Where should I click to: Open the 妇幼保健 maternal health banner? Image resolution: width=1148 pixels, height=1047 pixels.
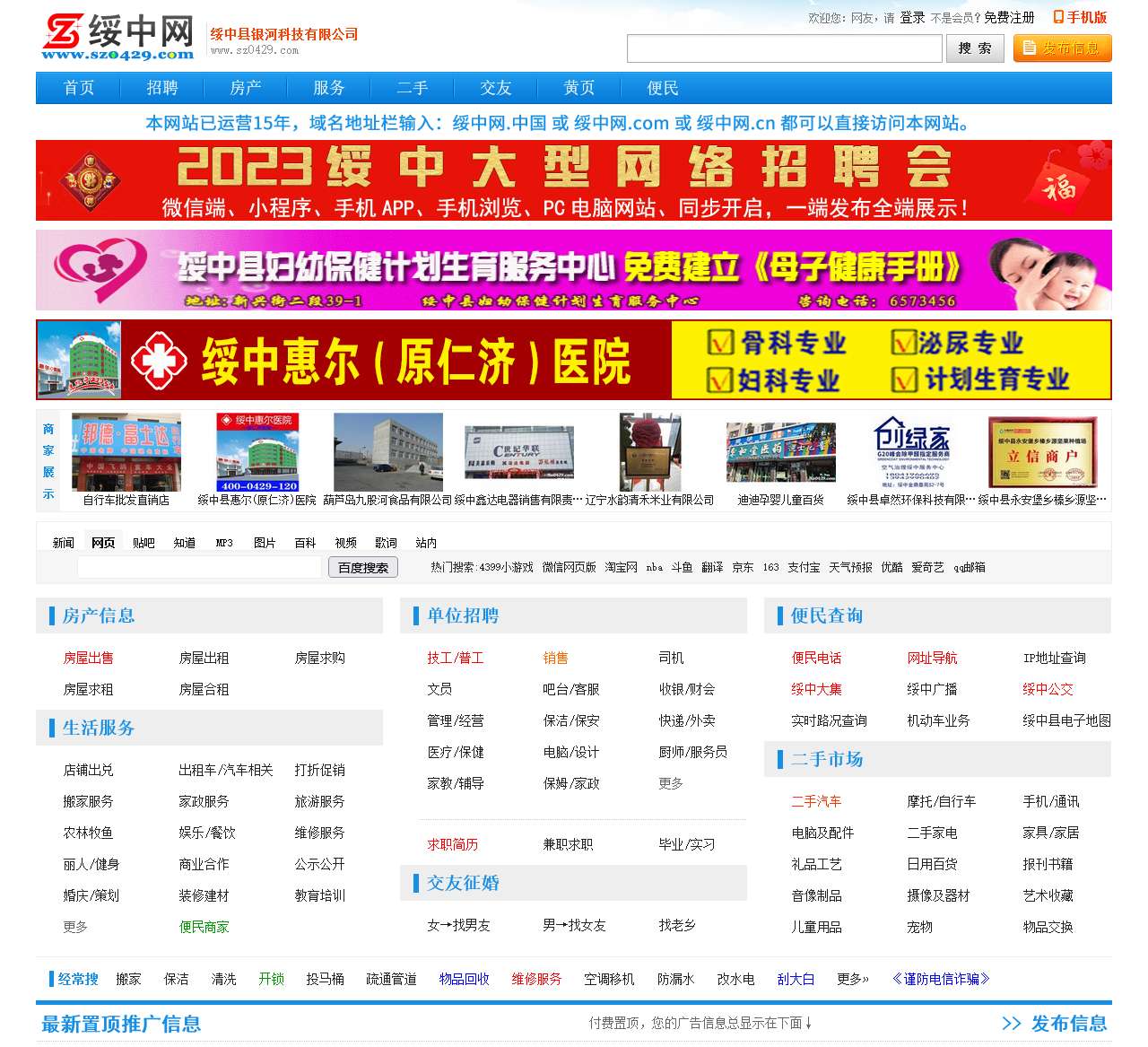pos(574,270)
